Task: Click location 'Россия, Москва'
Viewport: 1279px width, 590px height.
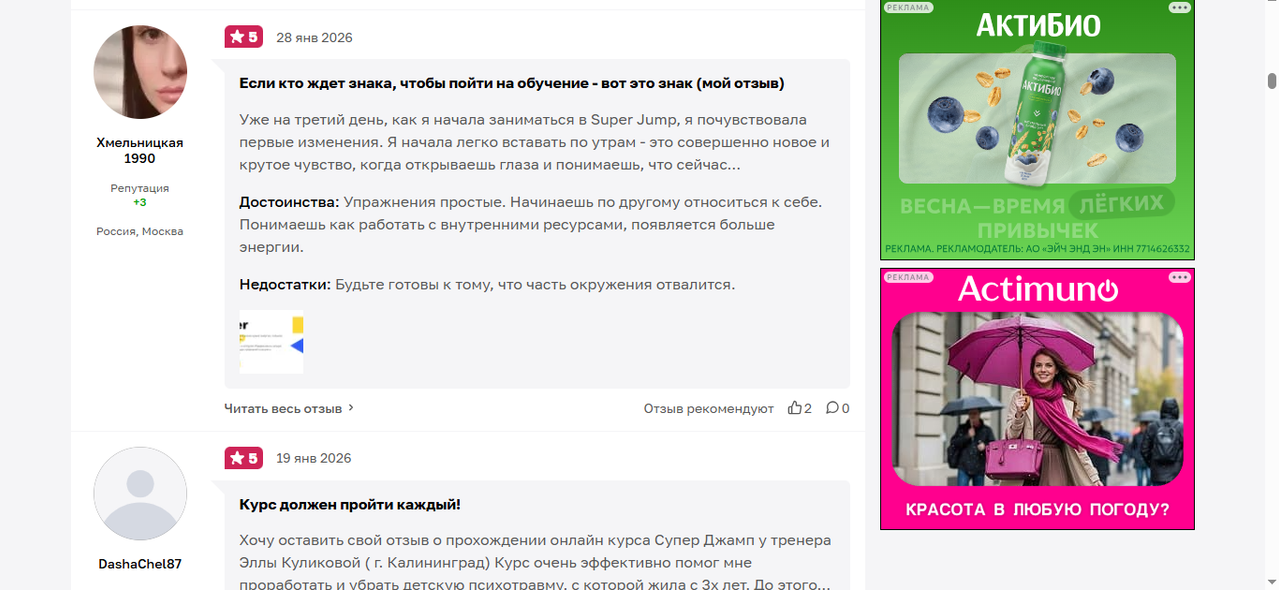Action: pos(140,231)
